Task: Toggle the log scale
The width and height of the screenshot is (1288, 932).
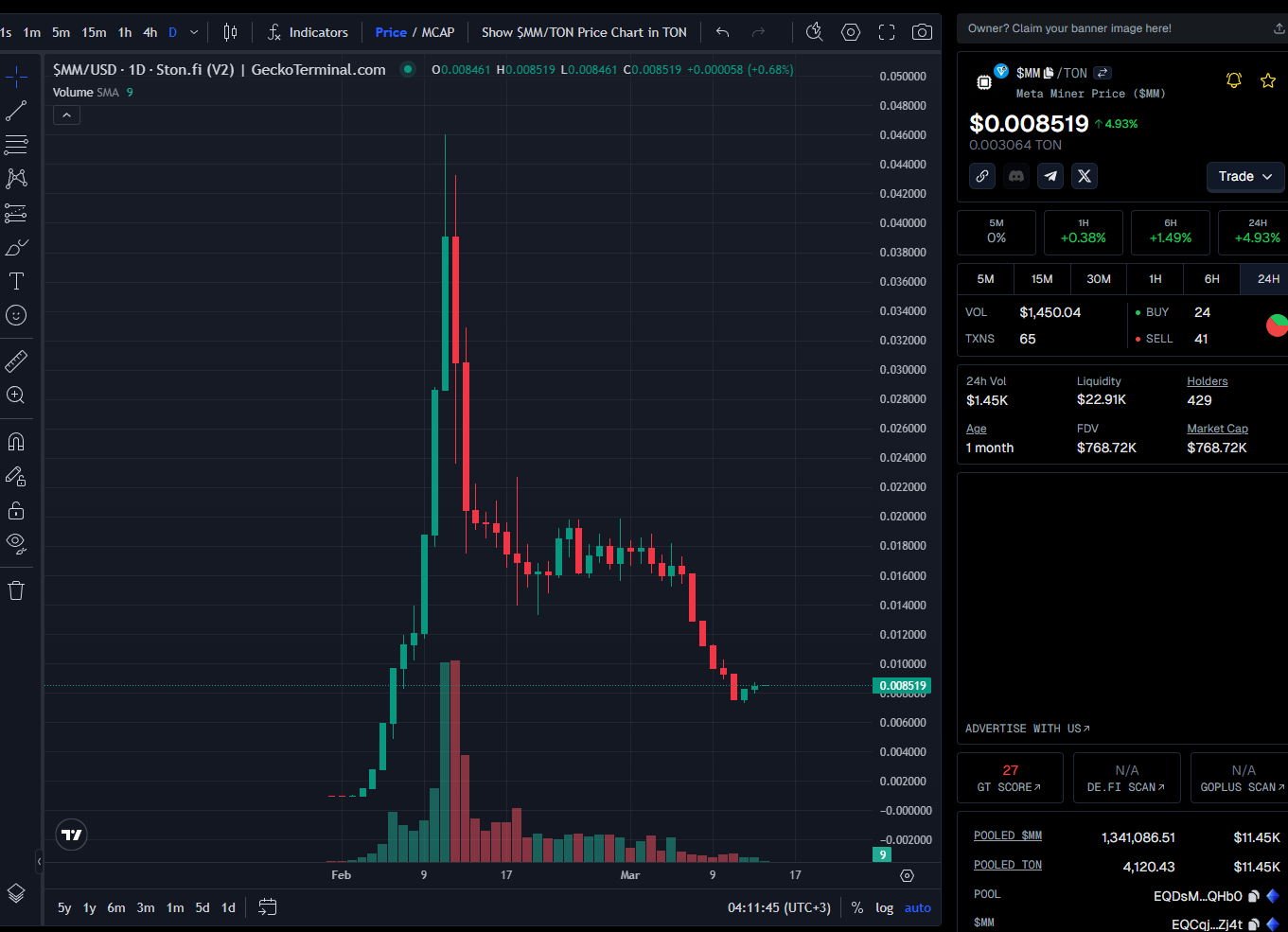Action: coord(884,907)
